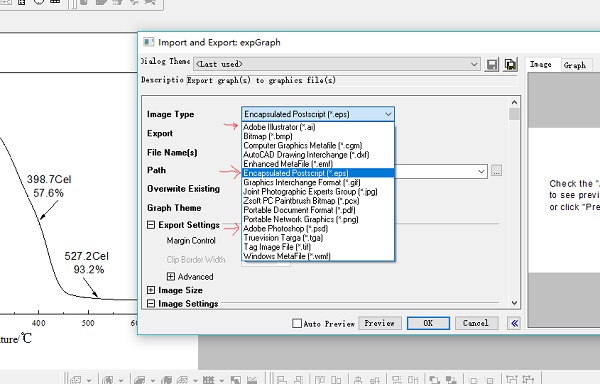Viewport: 600px width, 384px height.
Task: Click the save theme as double-floppy icon
Action: (510, 64)
